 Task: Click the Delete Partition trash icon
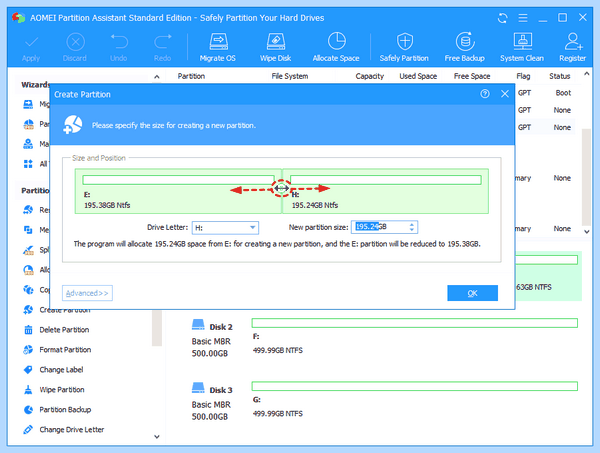[x=28, y=330]
